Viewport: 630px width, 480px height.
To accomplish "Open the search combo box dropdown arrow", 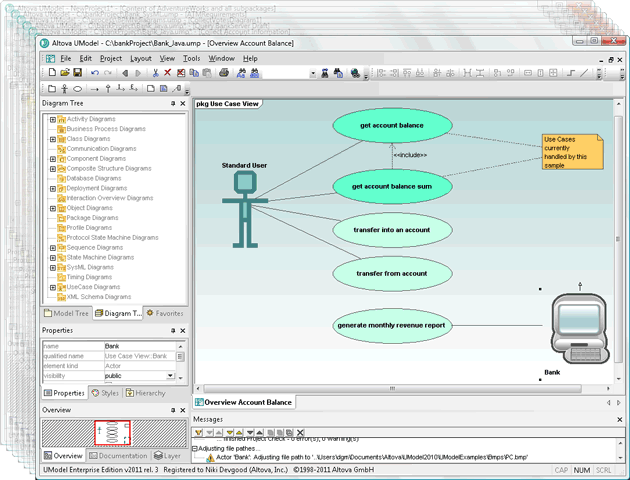I will tap(313, 74).
